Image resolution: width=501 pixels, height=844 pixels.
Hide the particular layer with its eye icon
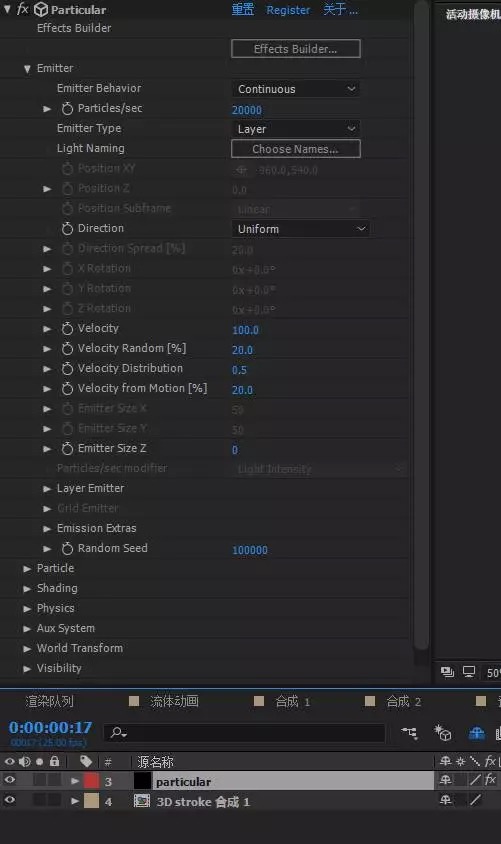10,780
